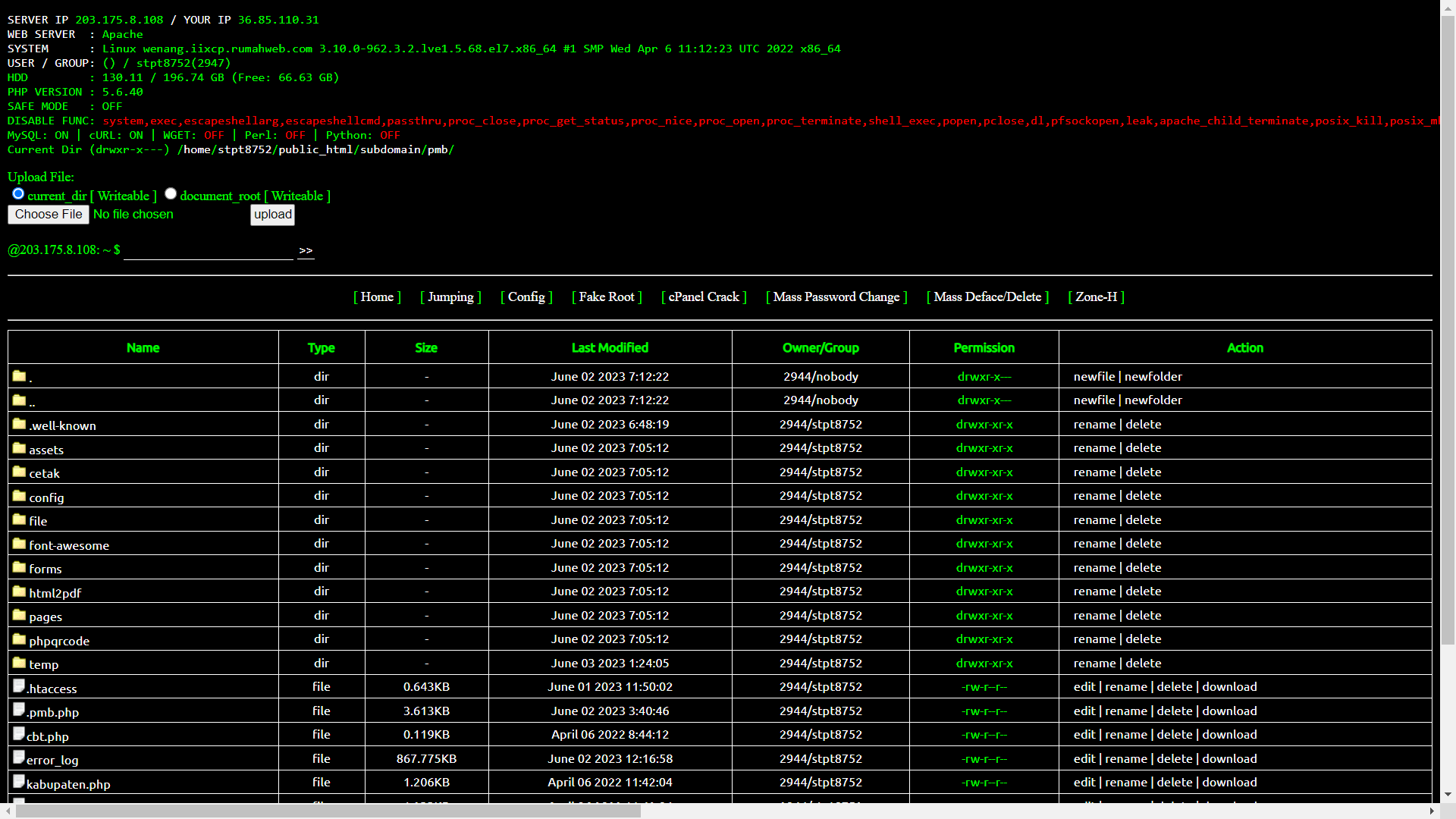Click delete for cbt.php
This screenshot has height=819, width=1456.
pyautogui.click(x=1175, y=735)
